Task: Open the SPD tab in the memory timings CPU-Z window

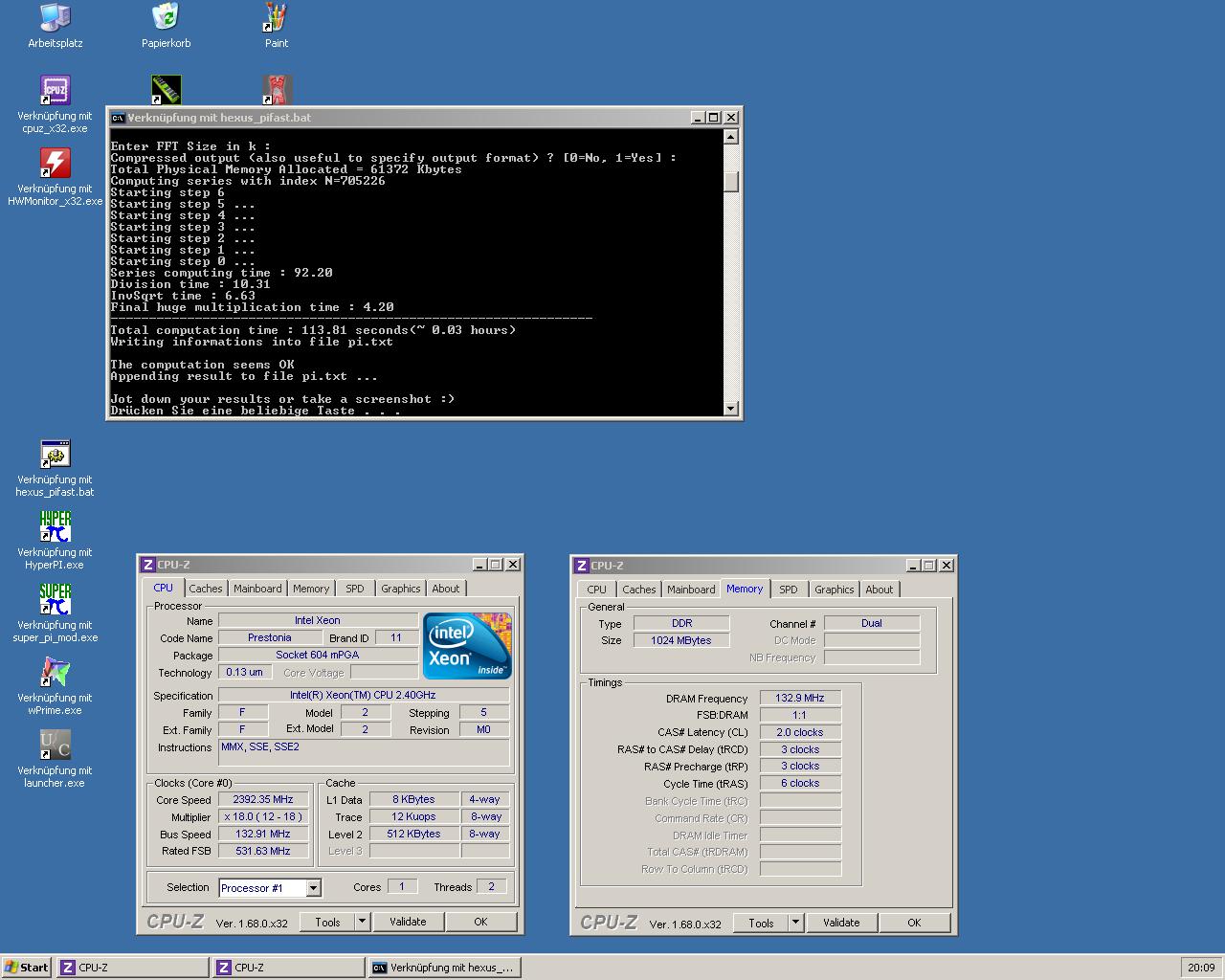Action: click(x=789, y=590)
